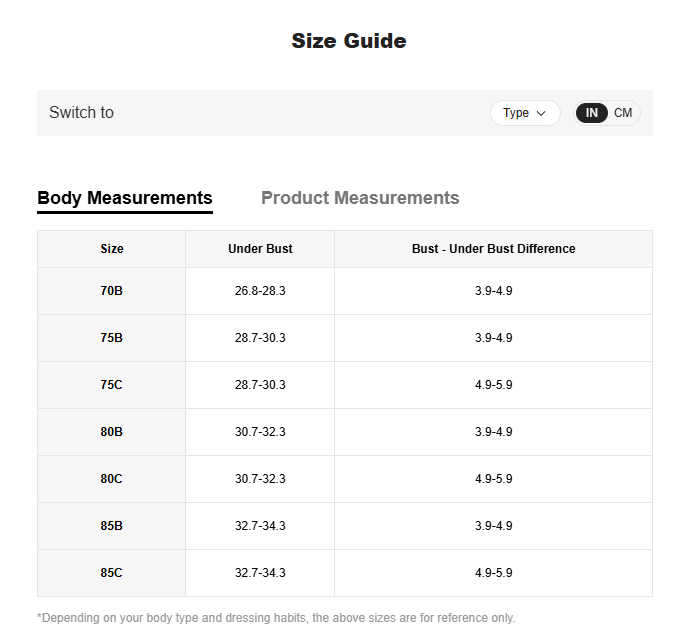Select the 80C size row
Screen dimensions: 681x637
pos(345,479)
